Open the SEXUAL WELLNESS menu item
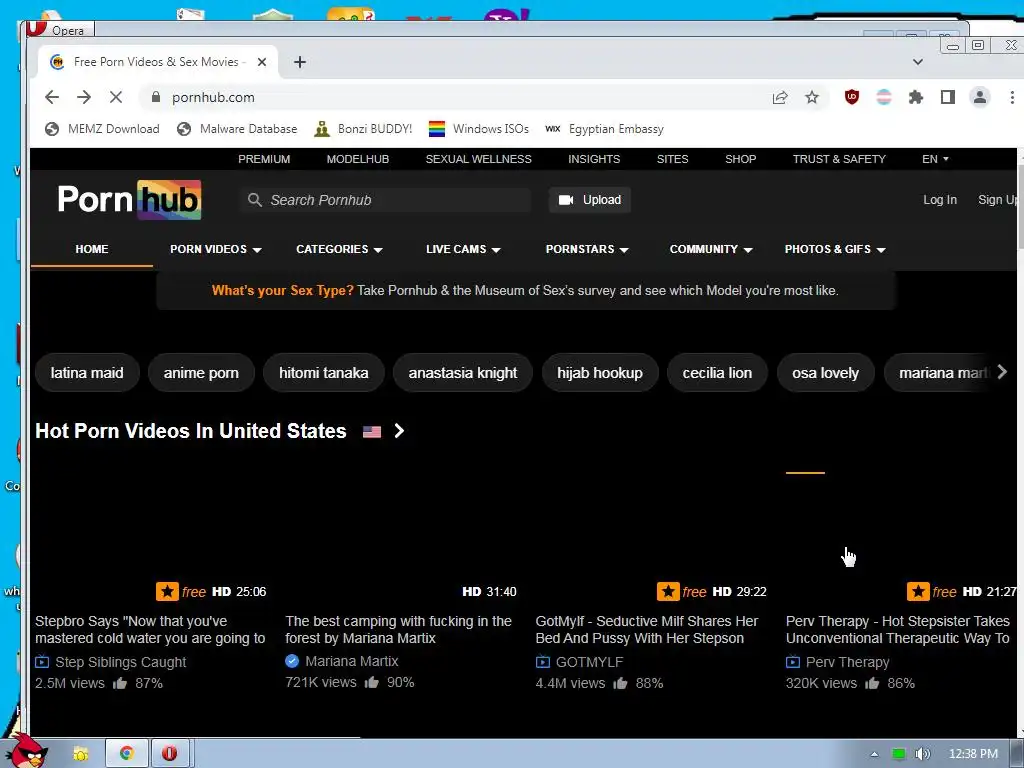The image size is (1024, 768). coord(479,159)
